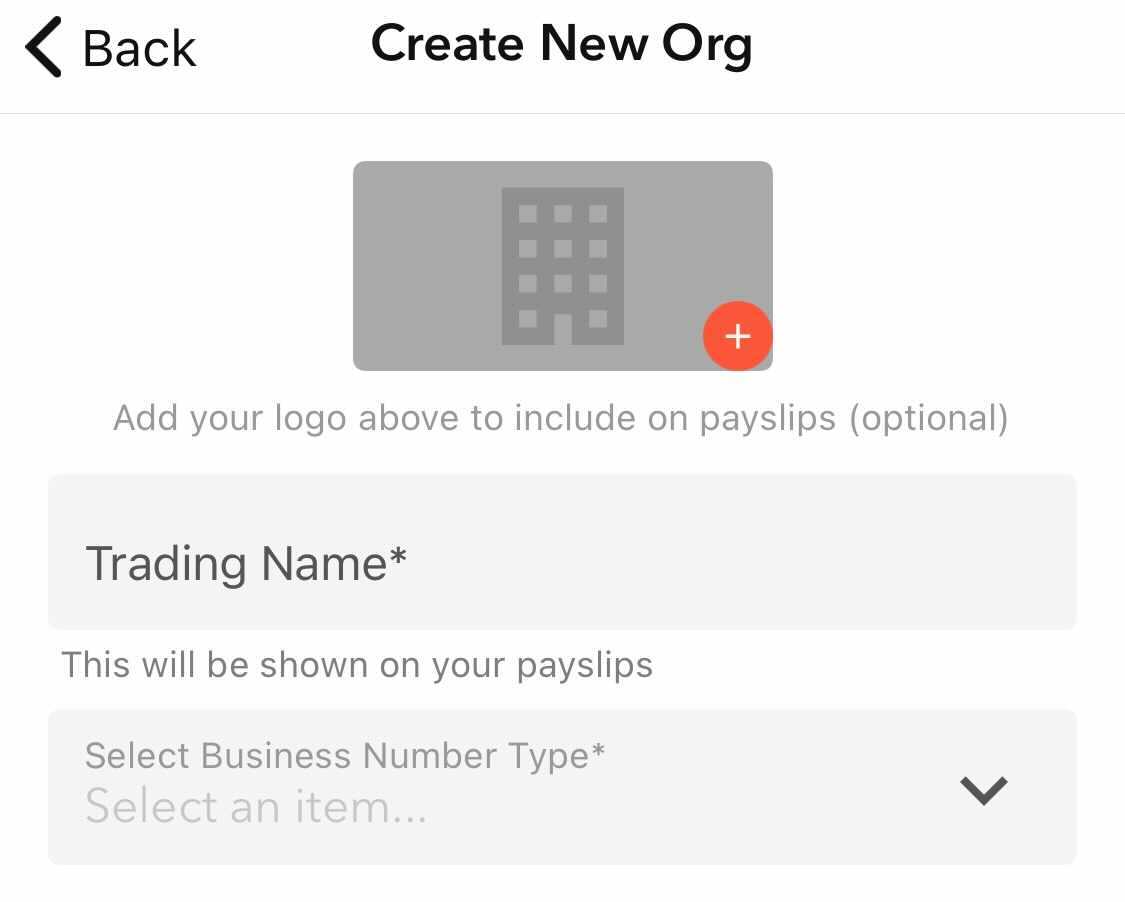Tap the orange plus add-logo button
Screen dimensions: 1125x902
pyautogui.click(x=737, y=336)
